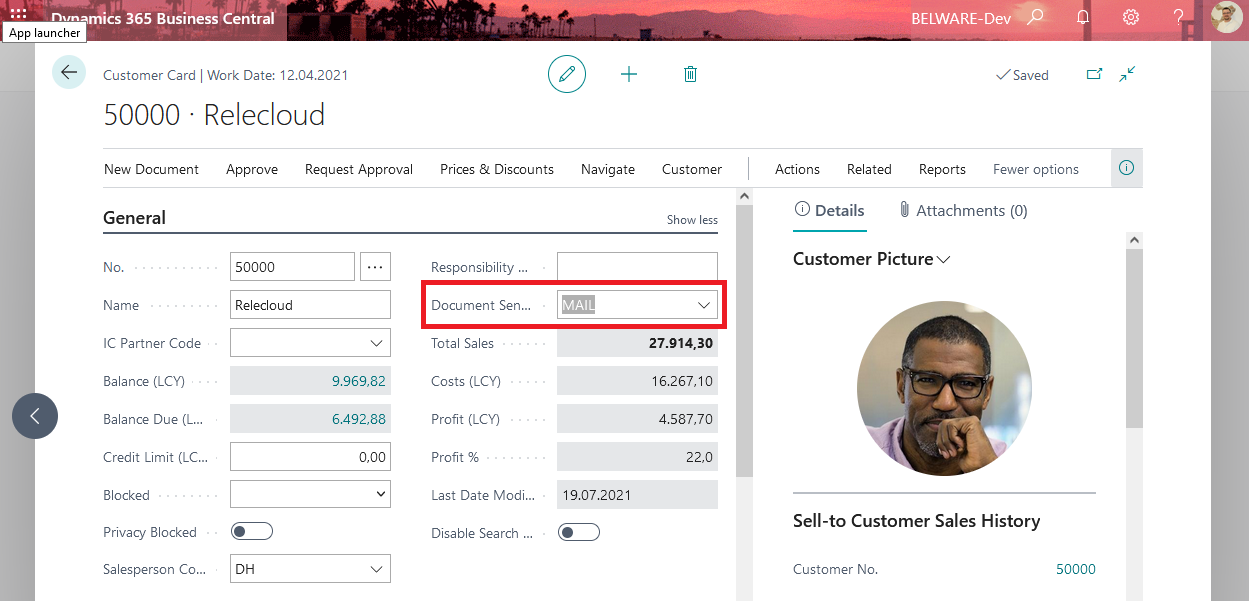Click Fewer options
1249x601 pixels.
point(1036,169)
